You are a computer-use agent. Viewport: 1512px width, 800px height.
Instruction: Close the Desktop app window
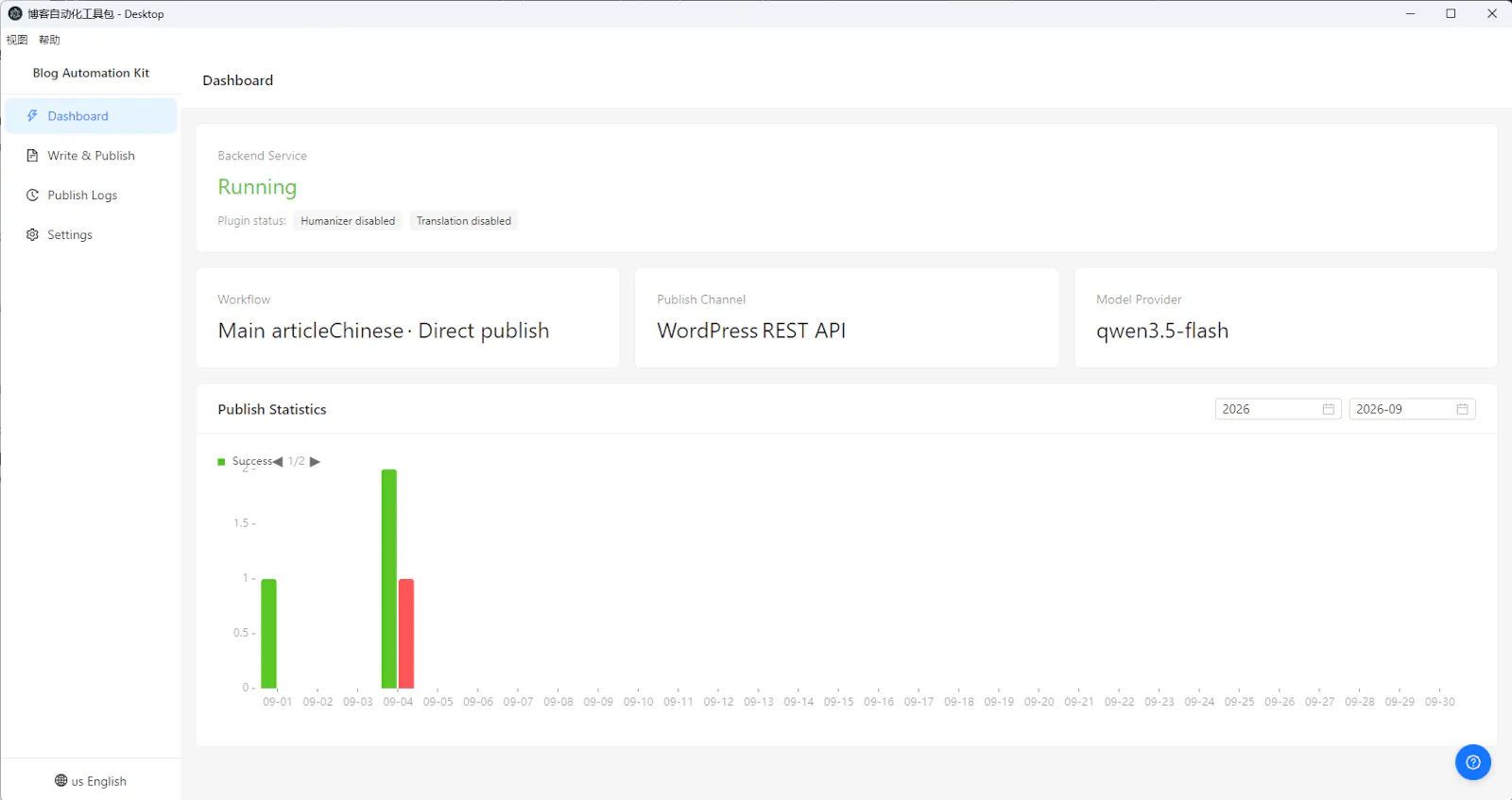point(1492,13)
